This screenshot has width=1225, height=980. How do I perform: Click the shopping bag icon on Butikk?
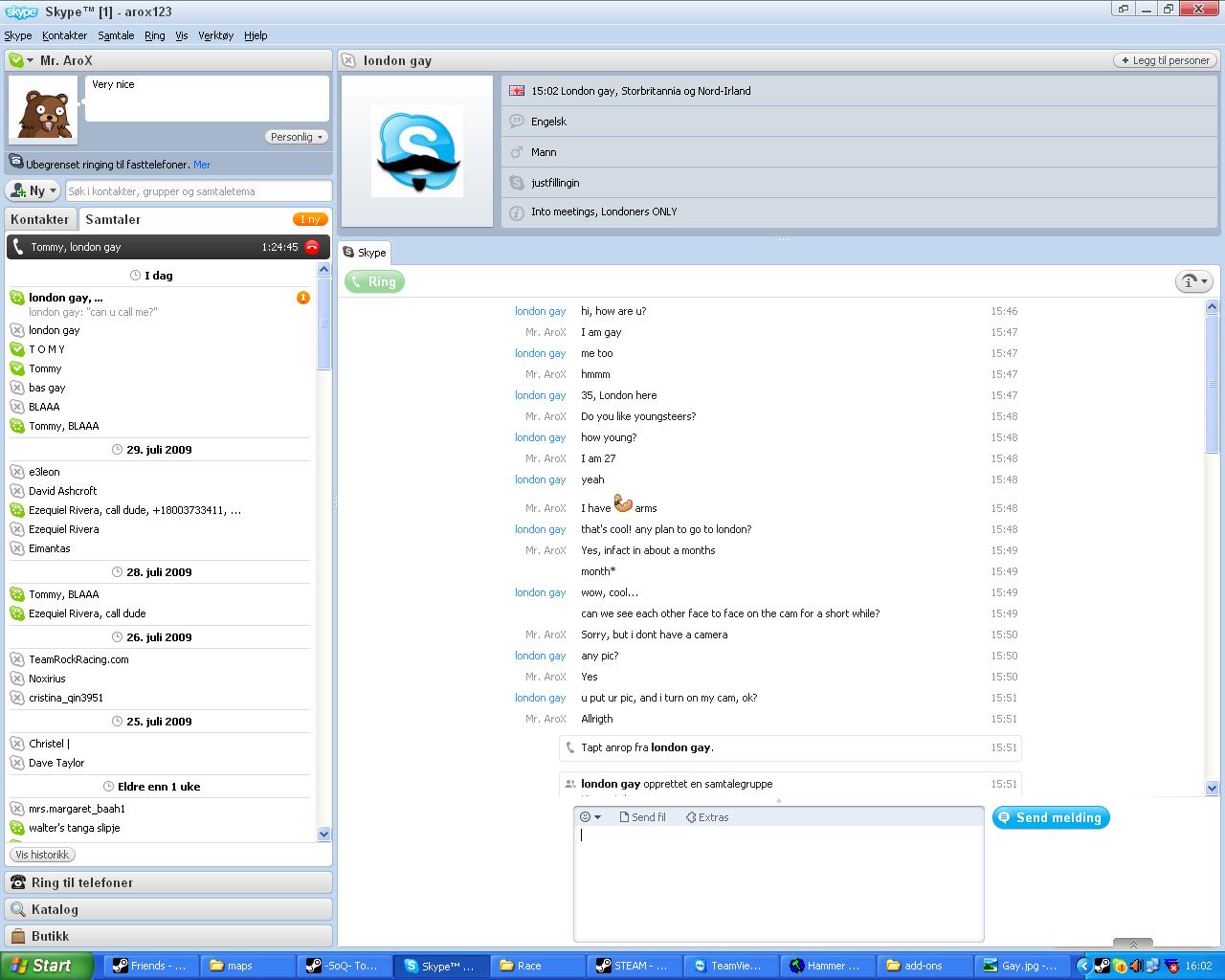[18, 936]
